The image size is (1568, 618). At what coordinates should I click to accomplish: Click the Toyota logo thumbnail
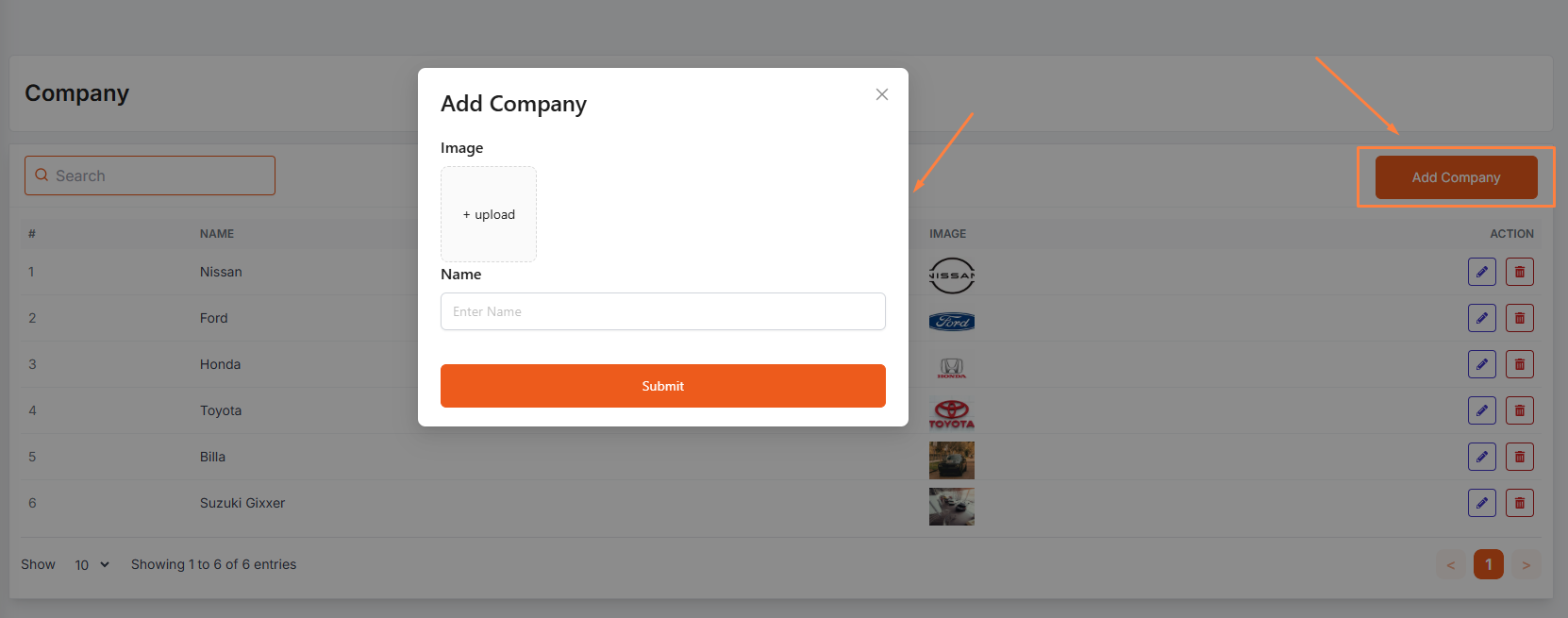[951, 412]
